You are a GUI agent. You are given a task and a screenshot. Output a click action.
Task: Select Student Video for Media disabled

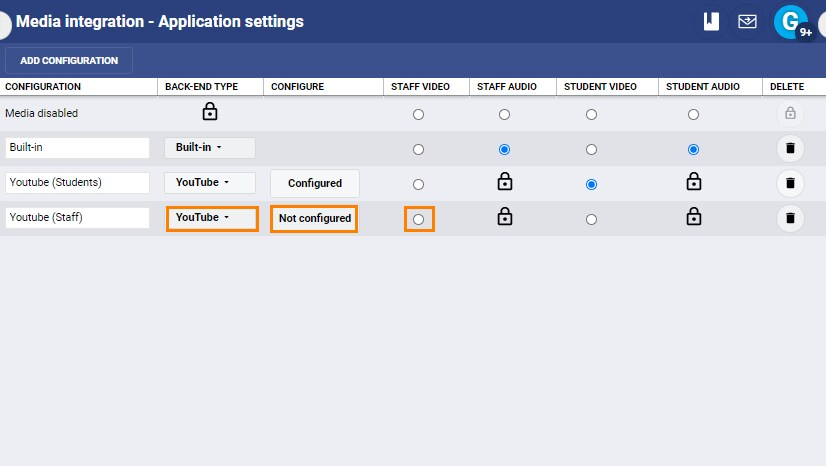[591, 114]
